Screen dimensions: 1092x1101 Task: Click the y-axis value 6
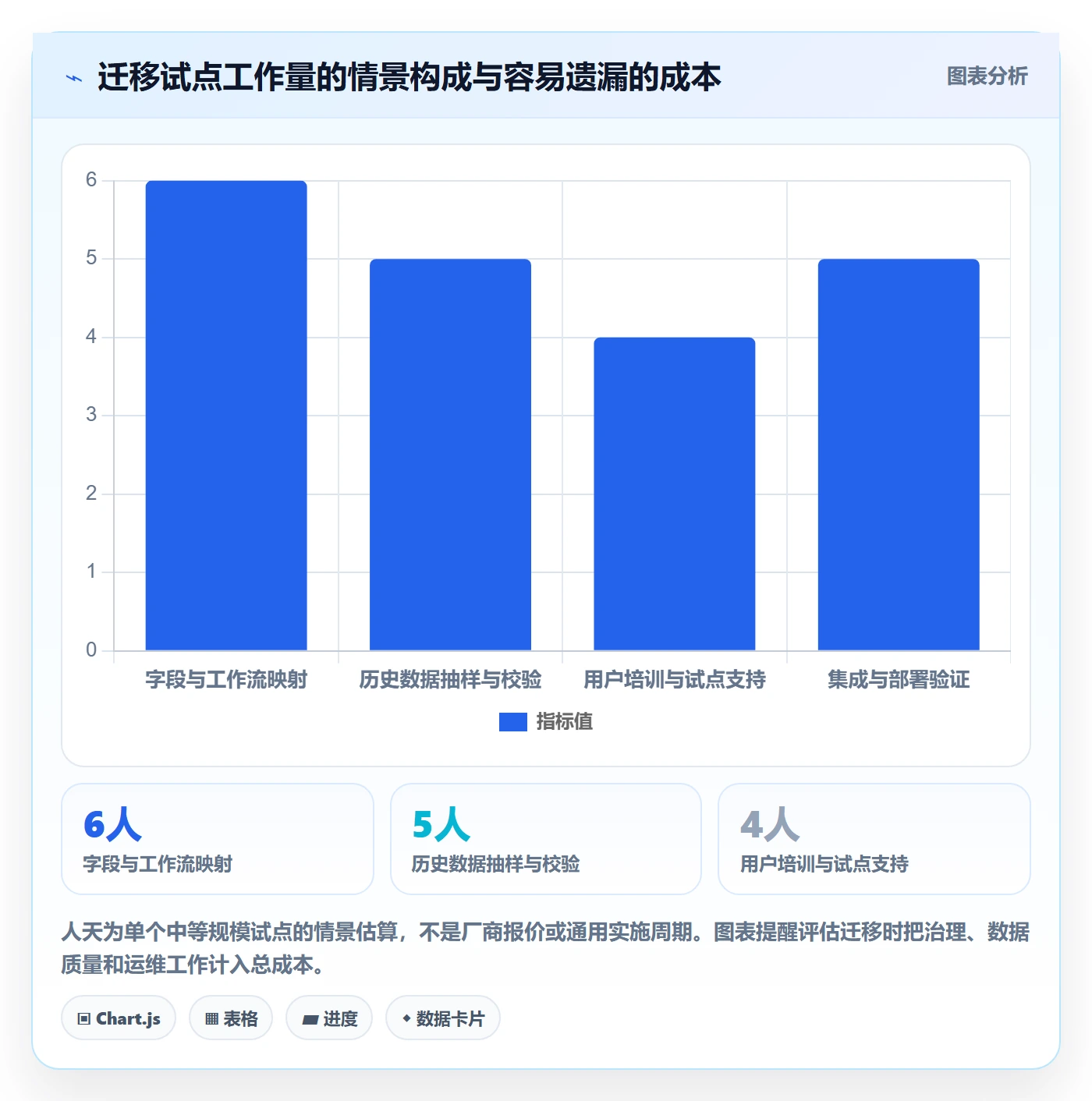coord(91,180)
